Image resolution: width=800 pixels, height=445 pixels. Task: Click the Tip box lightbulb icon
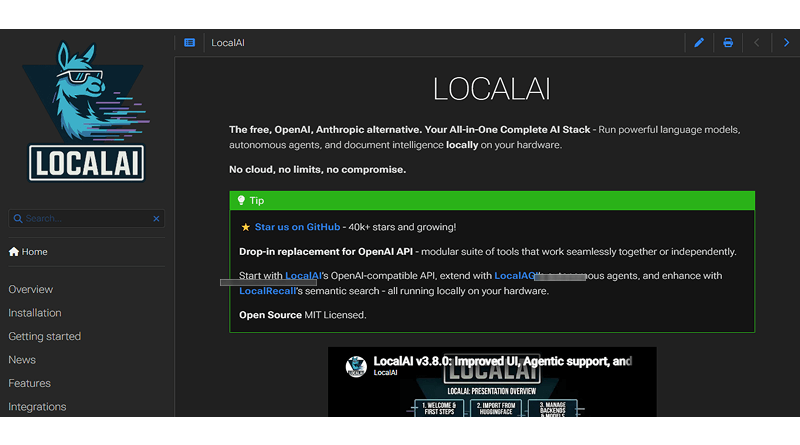pos(241,201)
